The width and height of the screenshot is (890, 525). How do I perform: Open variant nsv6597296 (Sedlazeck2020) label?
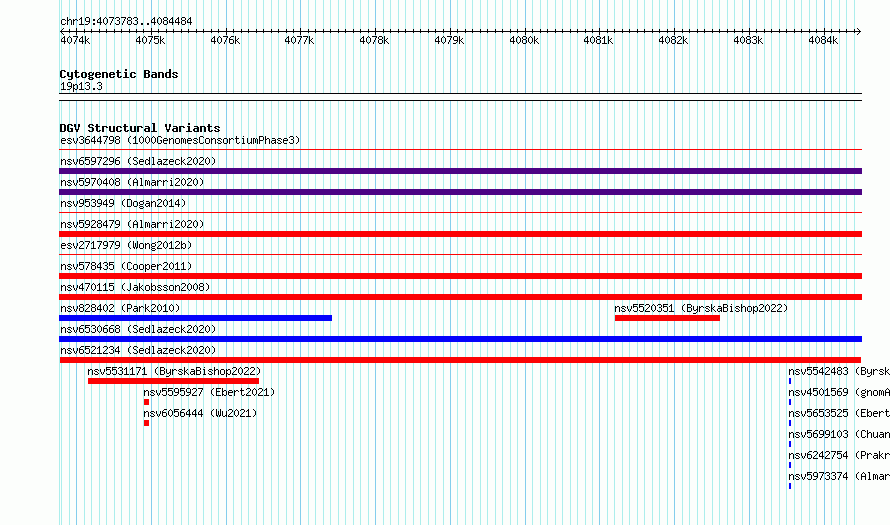point(138,161)
